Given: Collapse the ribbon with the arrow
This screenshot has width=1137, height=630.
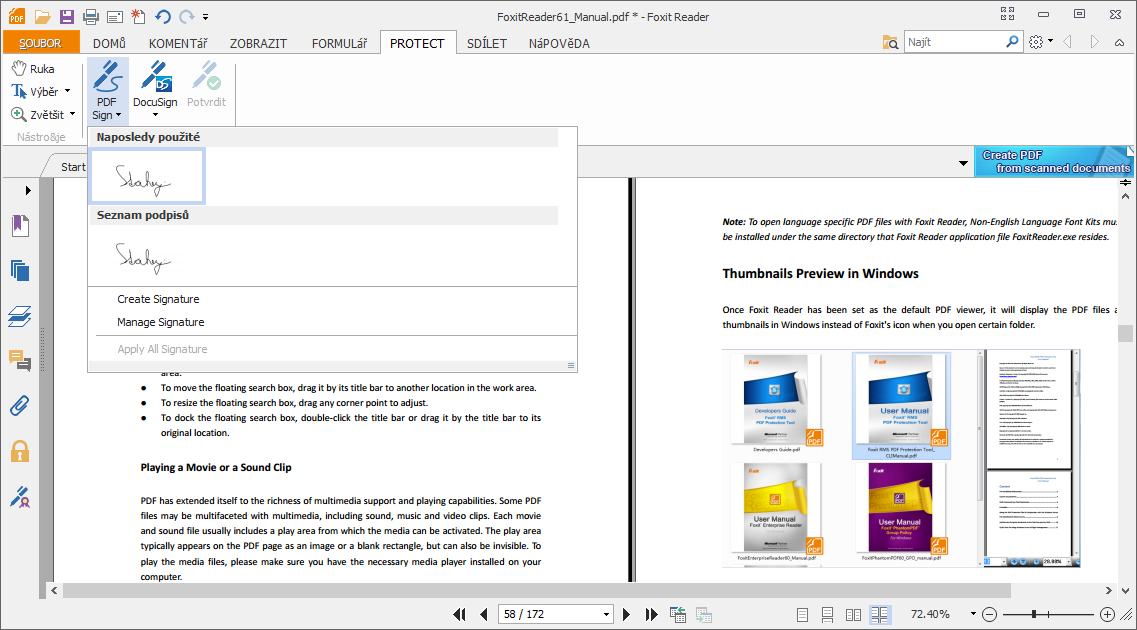Looking at the screenshot, I should tap(1120, 43).
